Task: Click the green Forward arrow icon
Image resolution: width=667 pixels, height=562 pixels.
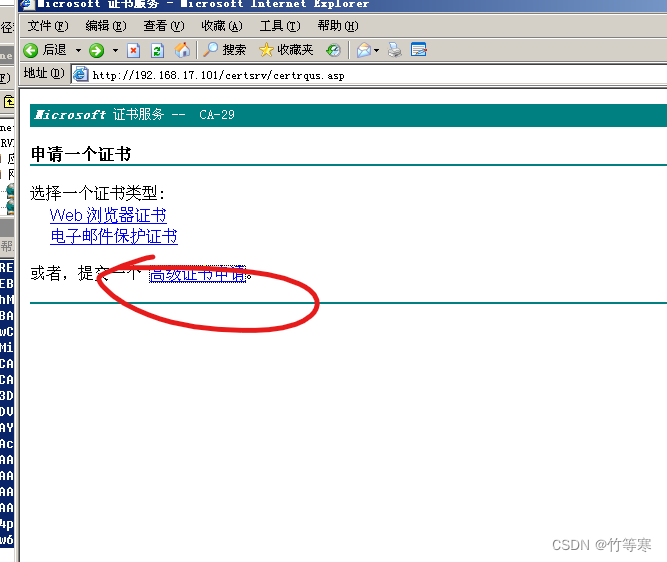Action: click(97, 50)
